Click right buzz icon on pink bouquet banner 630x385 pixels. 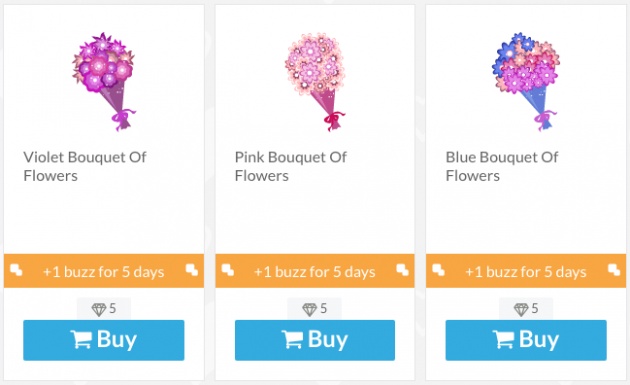click(403, 270)
